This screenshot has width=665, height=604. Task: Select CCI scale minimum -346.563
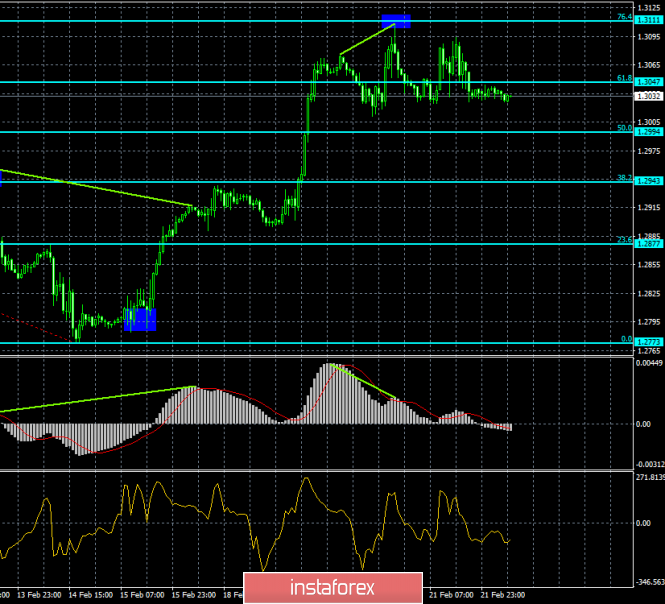pyautogui.click(x=650, y=582)
